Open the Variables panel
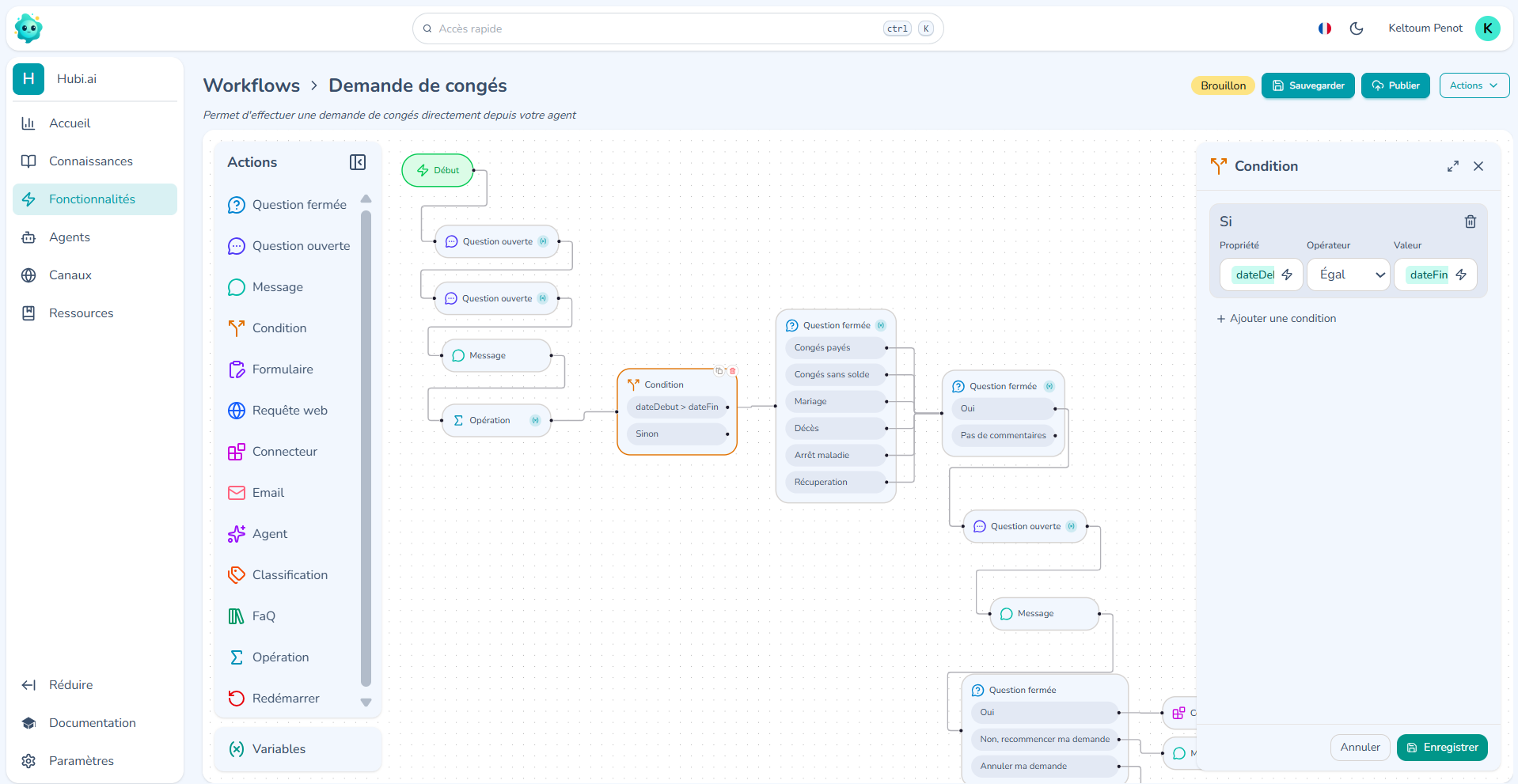The image size is (1518, 784). pyautogui.click(x=298, y=749)
